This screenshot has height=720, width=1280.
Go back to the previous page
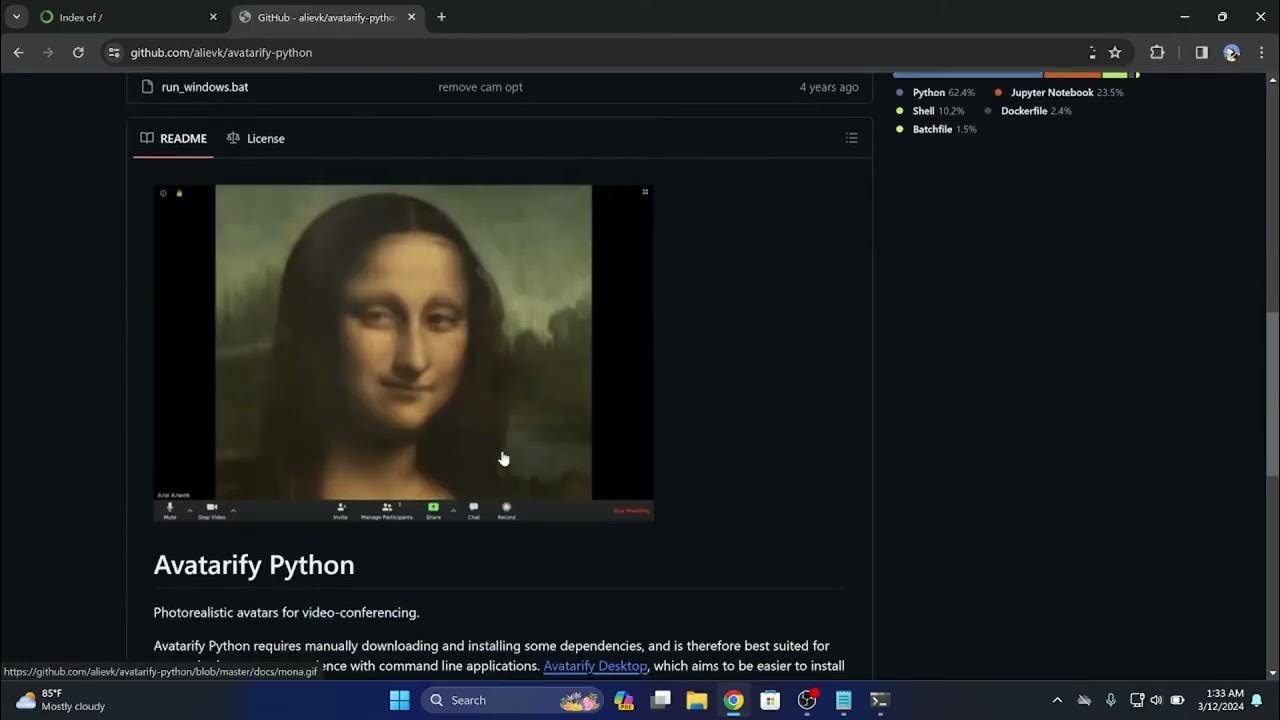(x=18, y=52)
